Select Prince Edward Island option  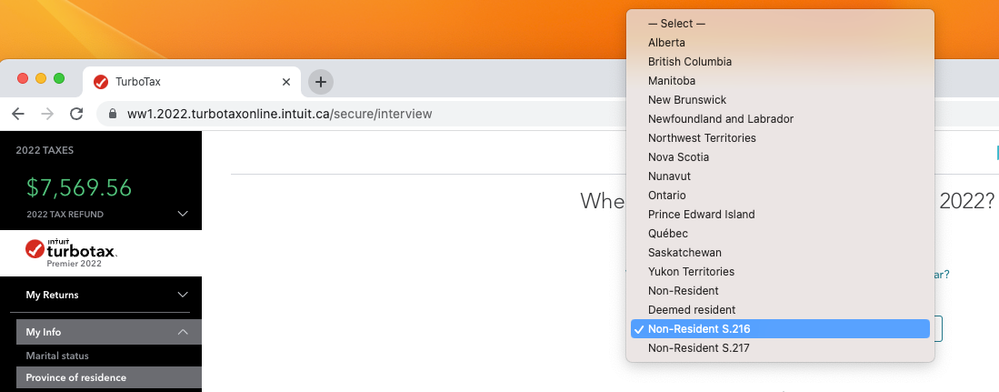tap(780, 214)
